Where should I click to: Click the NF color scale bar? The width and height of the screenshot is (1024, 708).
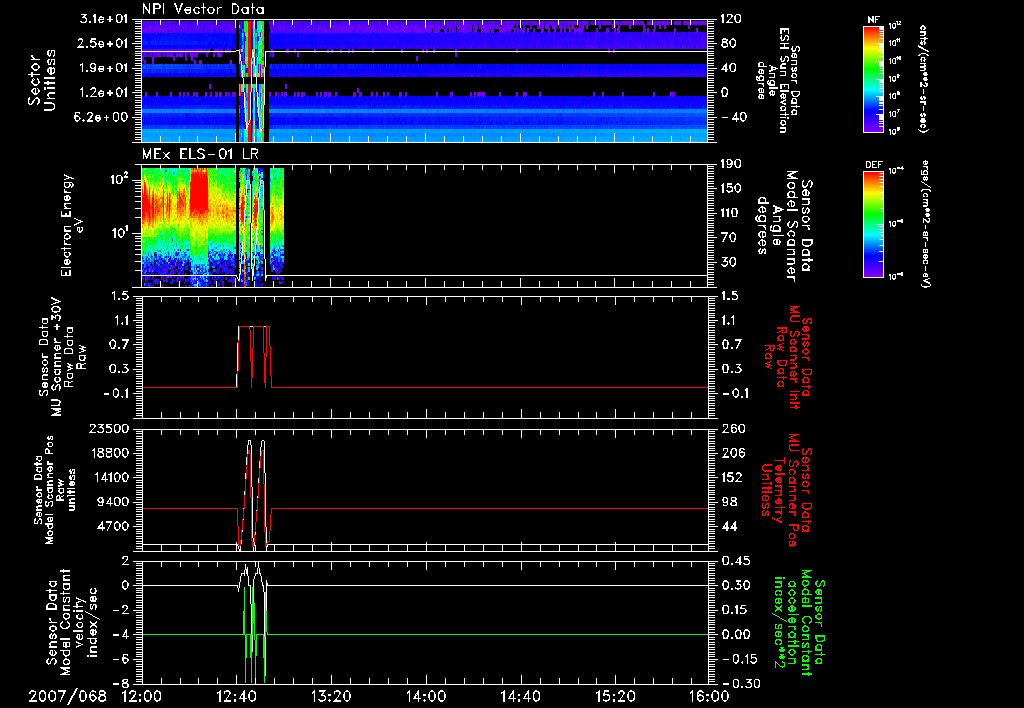tap(874, 78)
